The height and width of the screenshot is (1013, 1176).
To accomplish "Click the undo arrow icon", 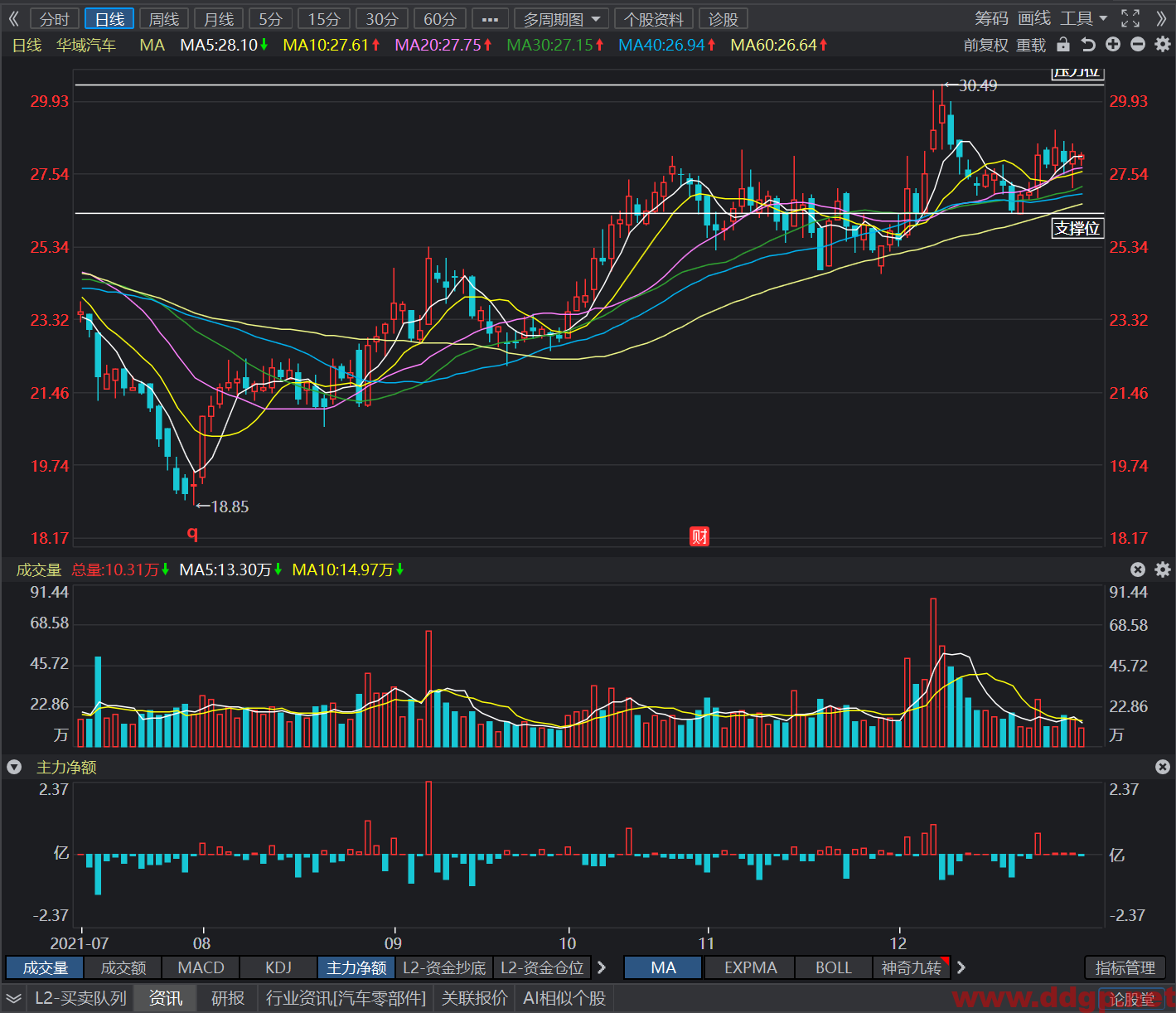I will click(1088, 45).
